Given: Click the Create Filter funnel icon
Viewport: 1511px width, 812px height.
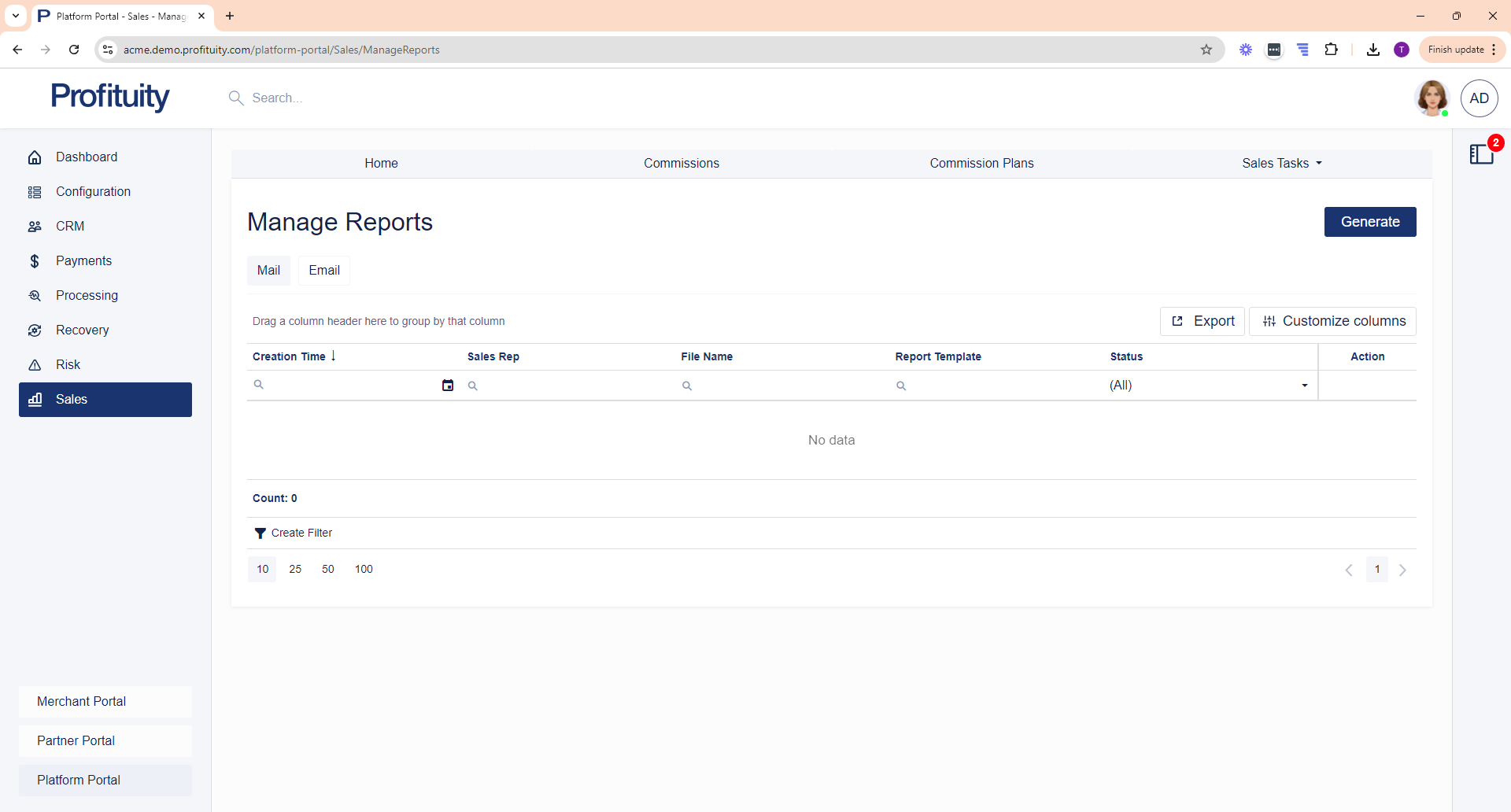Looking at the screenshot, I should pyautogui.click(x=260, y=533).
